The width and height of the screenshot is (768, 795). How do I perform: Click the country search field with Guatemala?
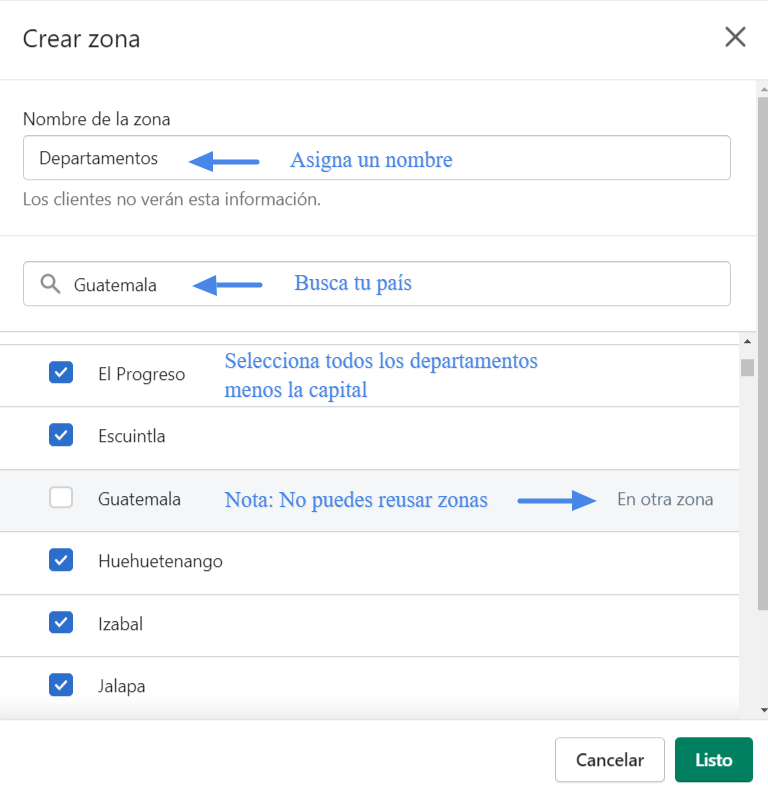377,284
